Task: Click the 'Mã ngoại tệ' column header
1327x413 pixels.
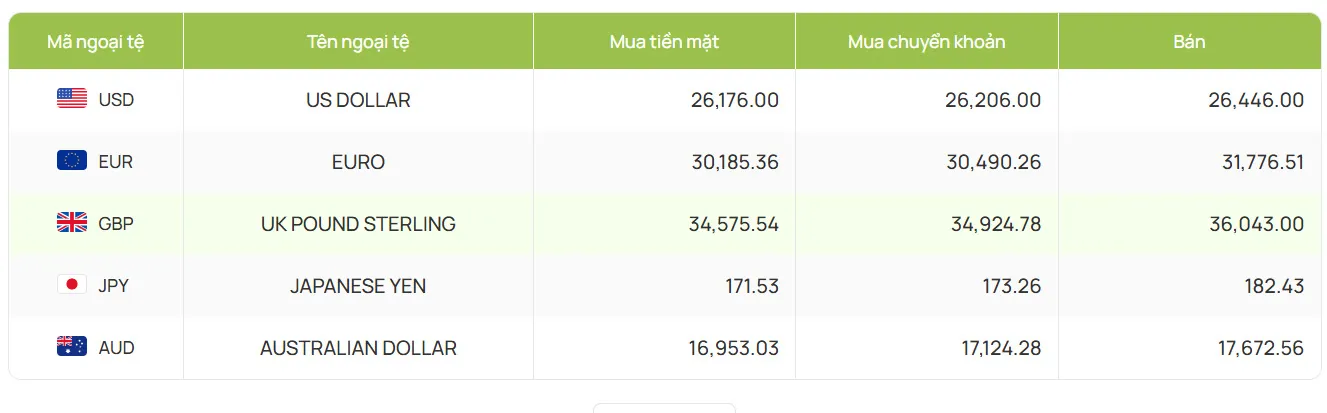Action: pos(96,42)
